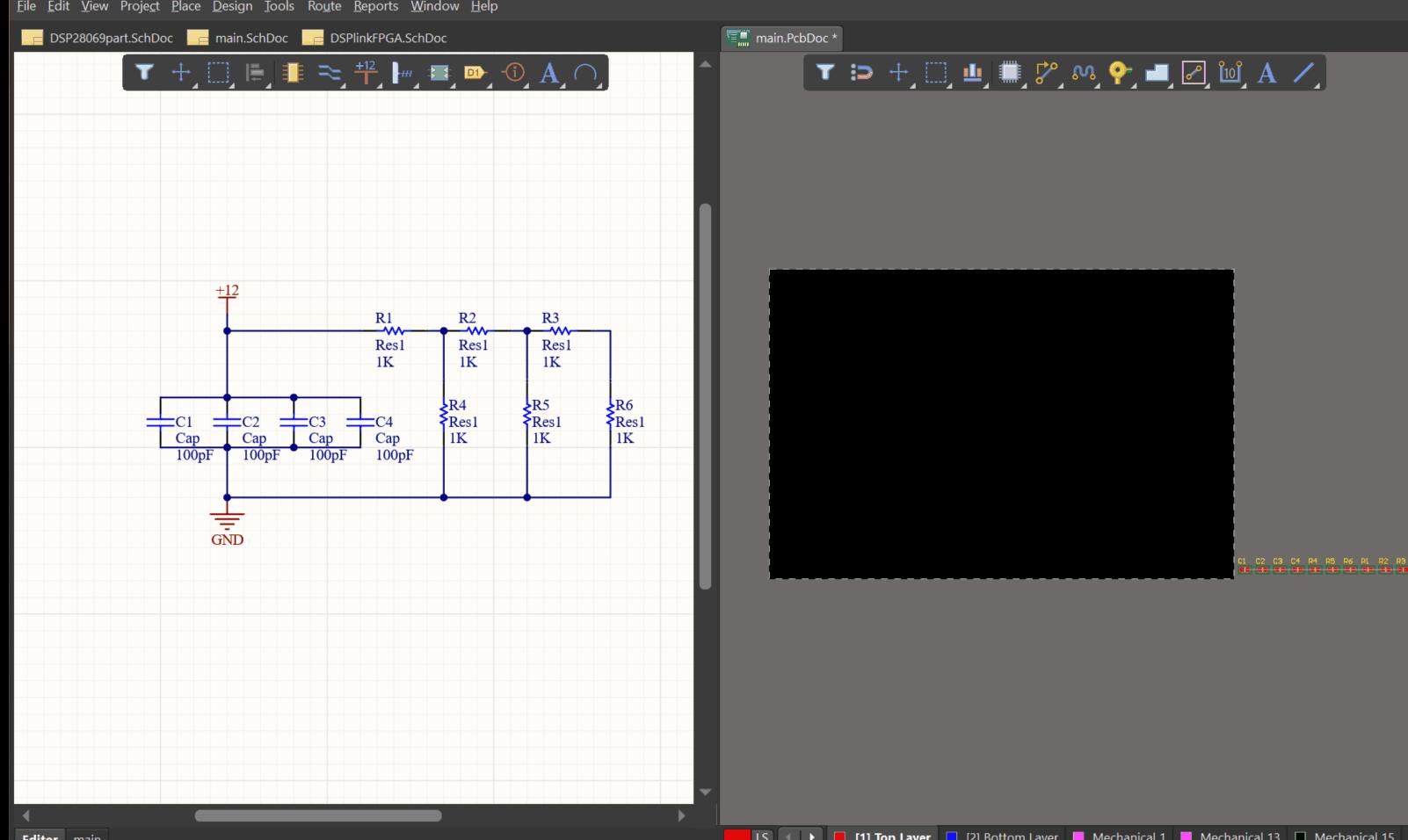
Task: Select the schematic selection filter funnel icon
Action: click(144, 73)
